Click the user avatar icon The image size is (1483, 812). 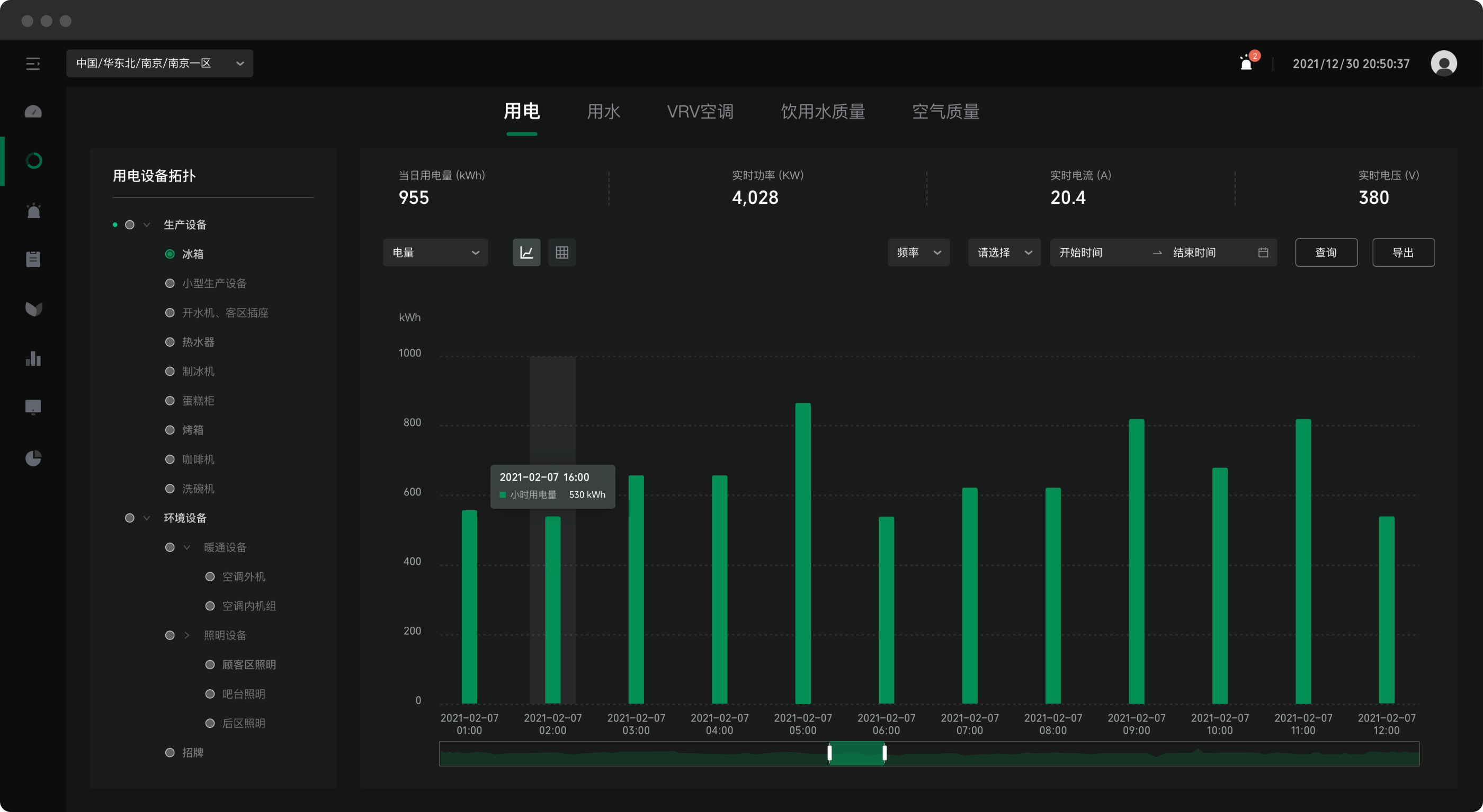click(x=1443, y=64)
